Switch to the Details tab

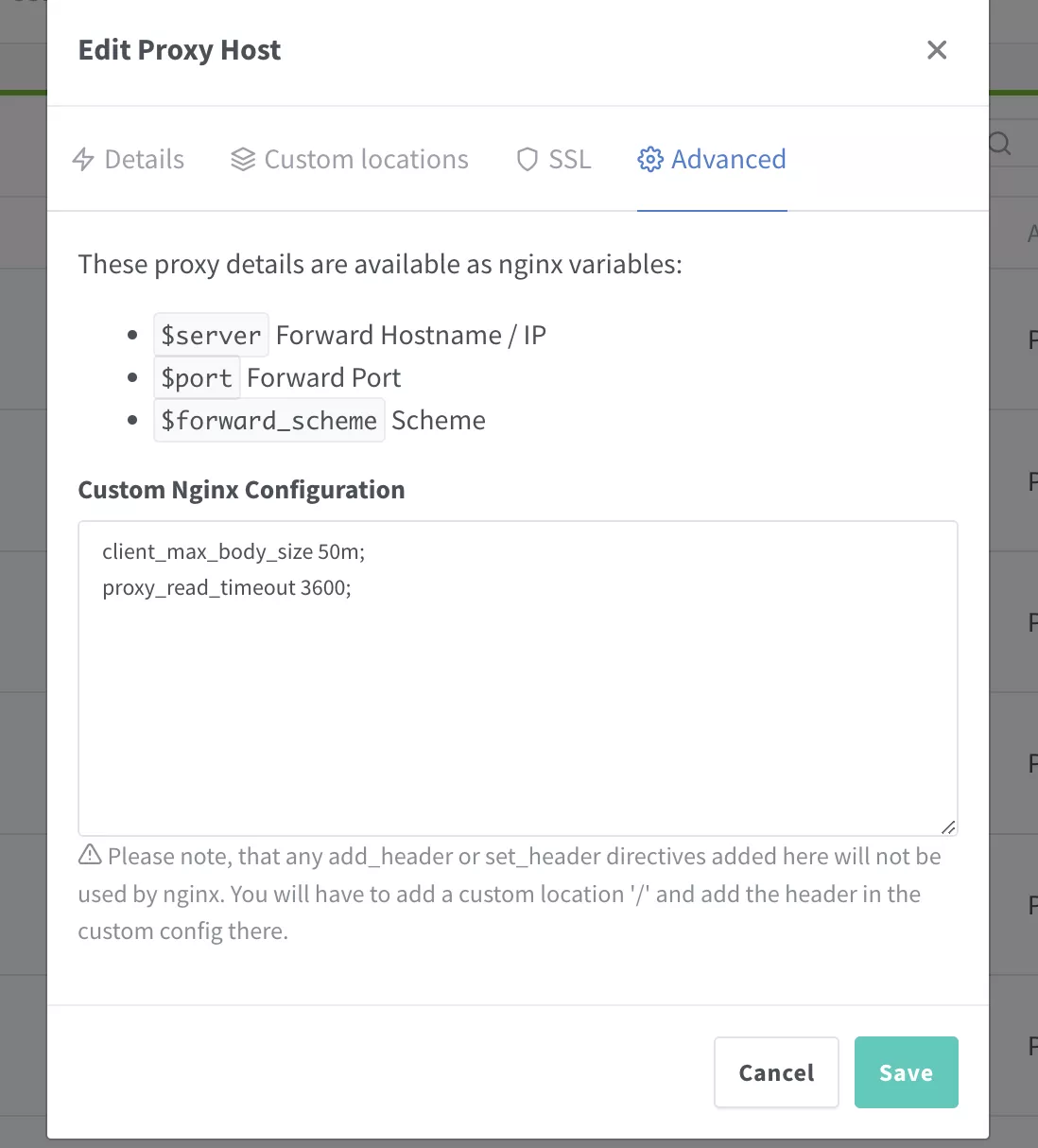[144, 160]
